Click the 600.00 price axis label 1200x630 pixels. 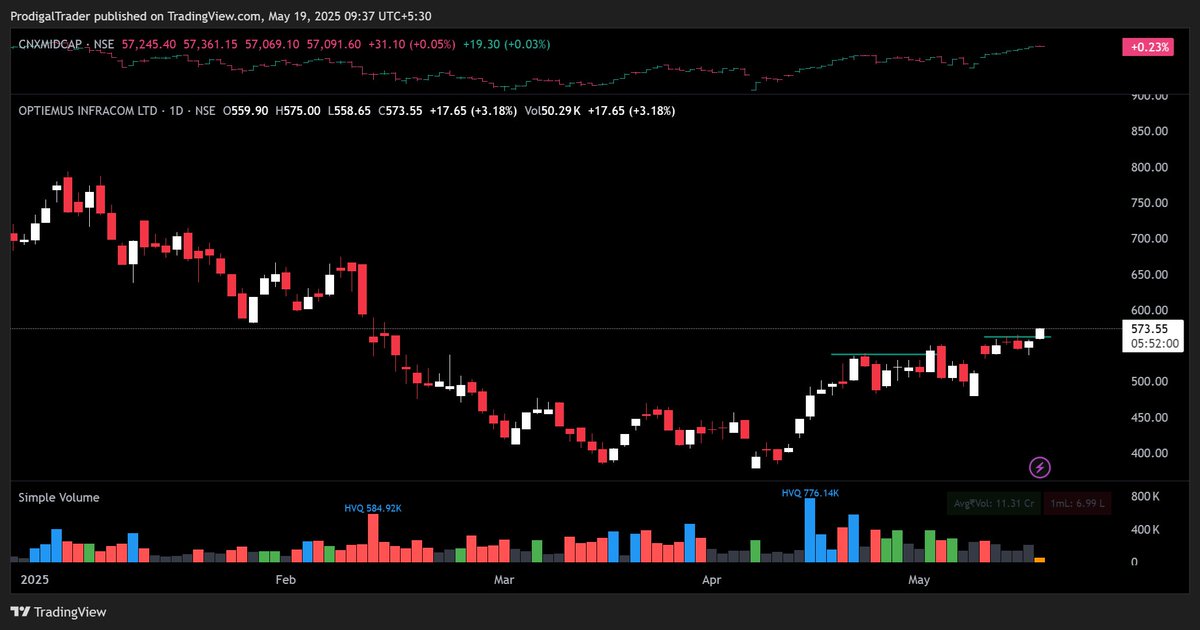[x=1149, y=310]
